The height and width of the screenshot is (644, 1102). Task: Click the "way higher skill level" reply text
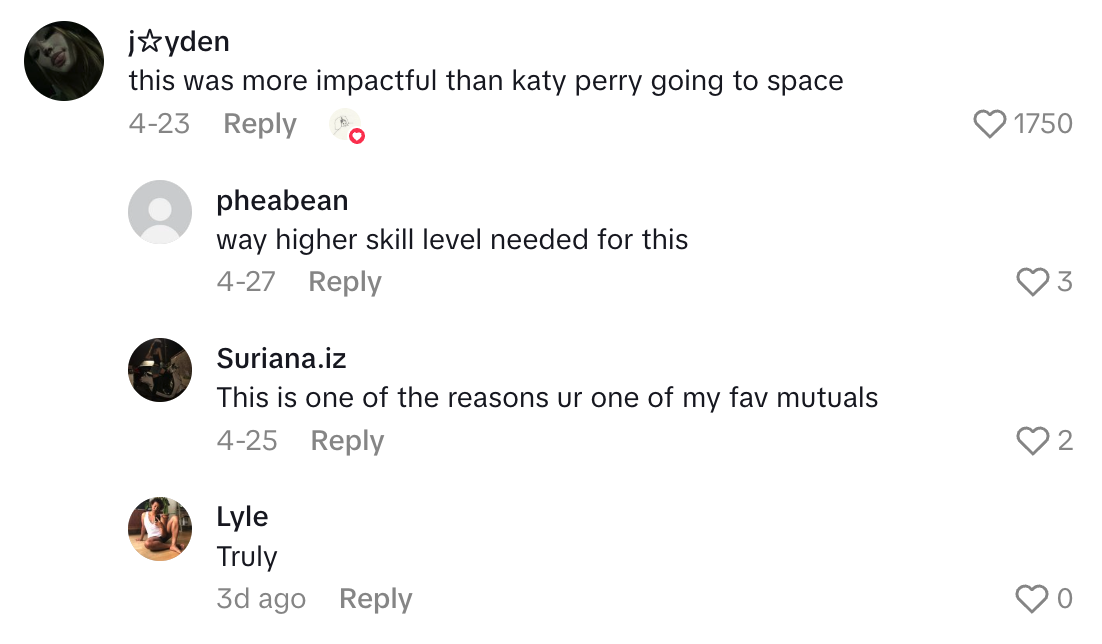coord(452,240)
